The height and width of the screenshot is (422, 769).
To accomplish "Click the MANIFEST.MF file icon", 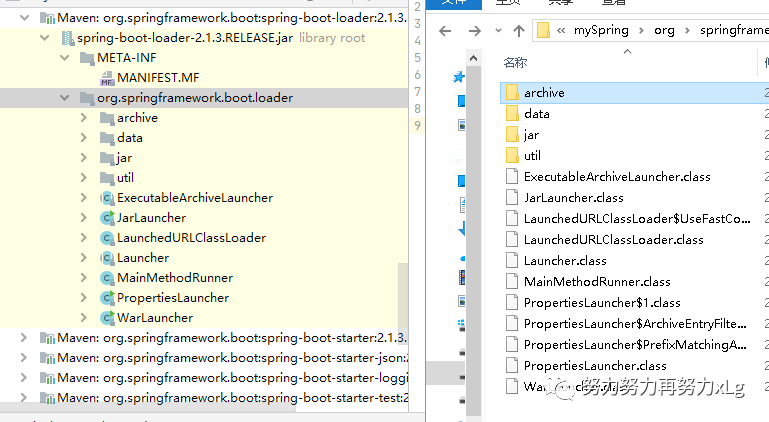I will pyautogui.click(x=107, y=79).
